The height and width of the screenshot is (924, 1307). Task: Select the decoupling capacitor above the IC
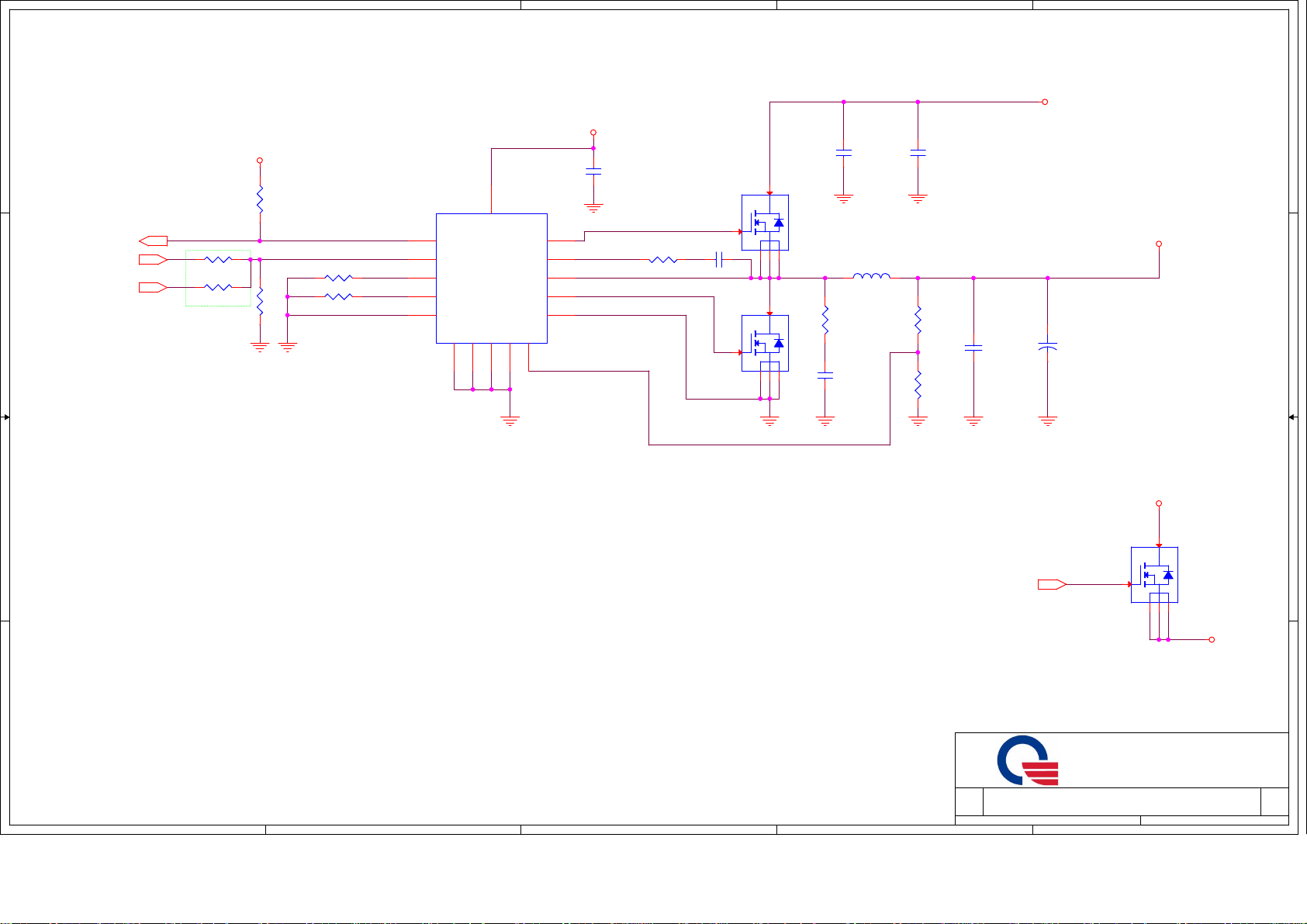pos(593,171)
